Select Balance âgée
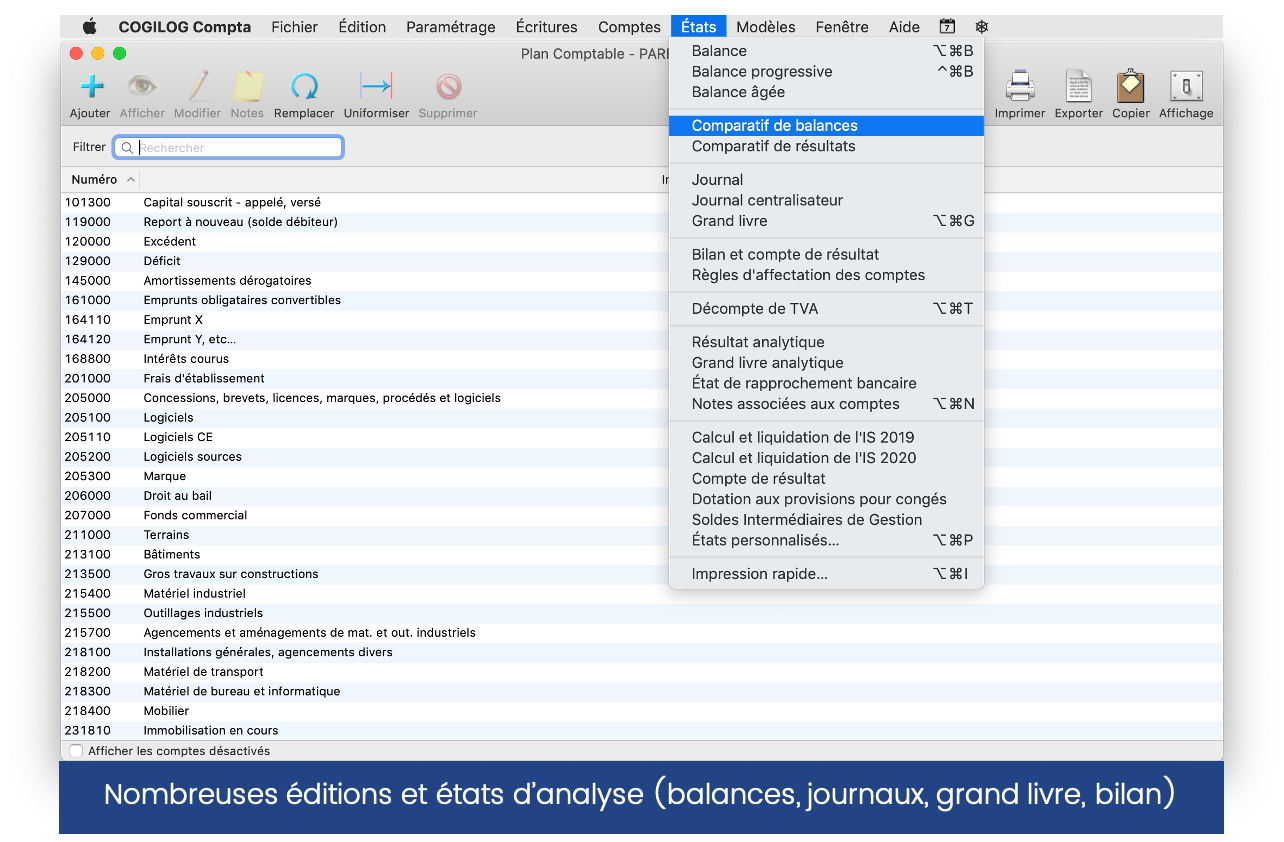1284x842 pixels. click(x=826, y=92)
